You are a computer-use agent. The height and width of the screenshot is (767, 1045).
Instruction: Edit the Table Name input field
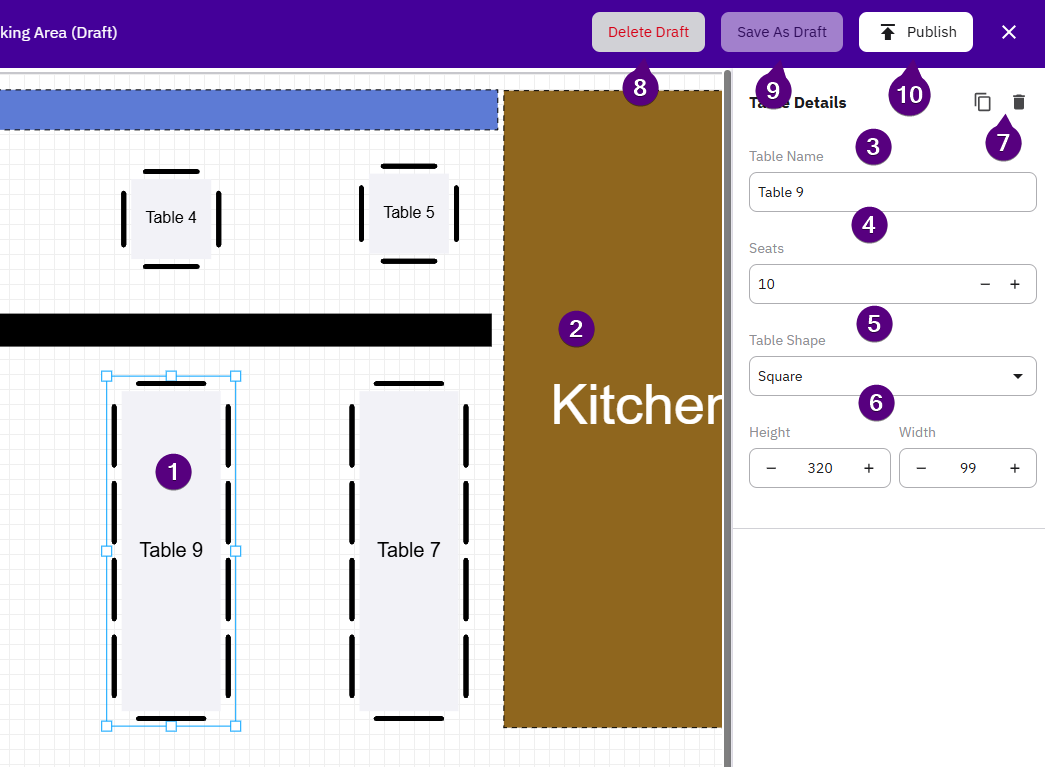pyautogui.click(x=892, y=192)
